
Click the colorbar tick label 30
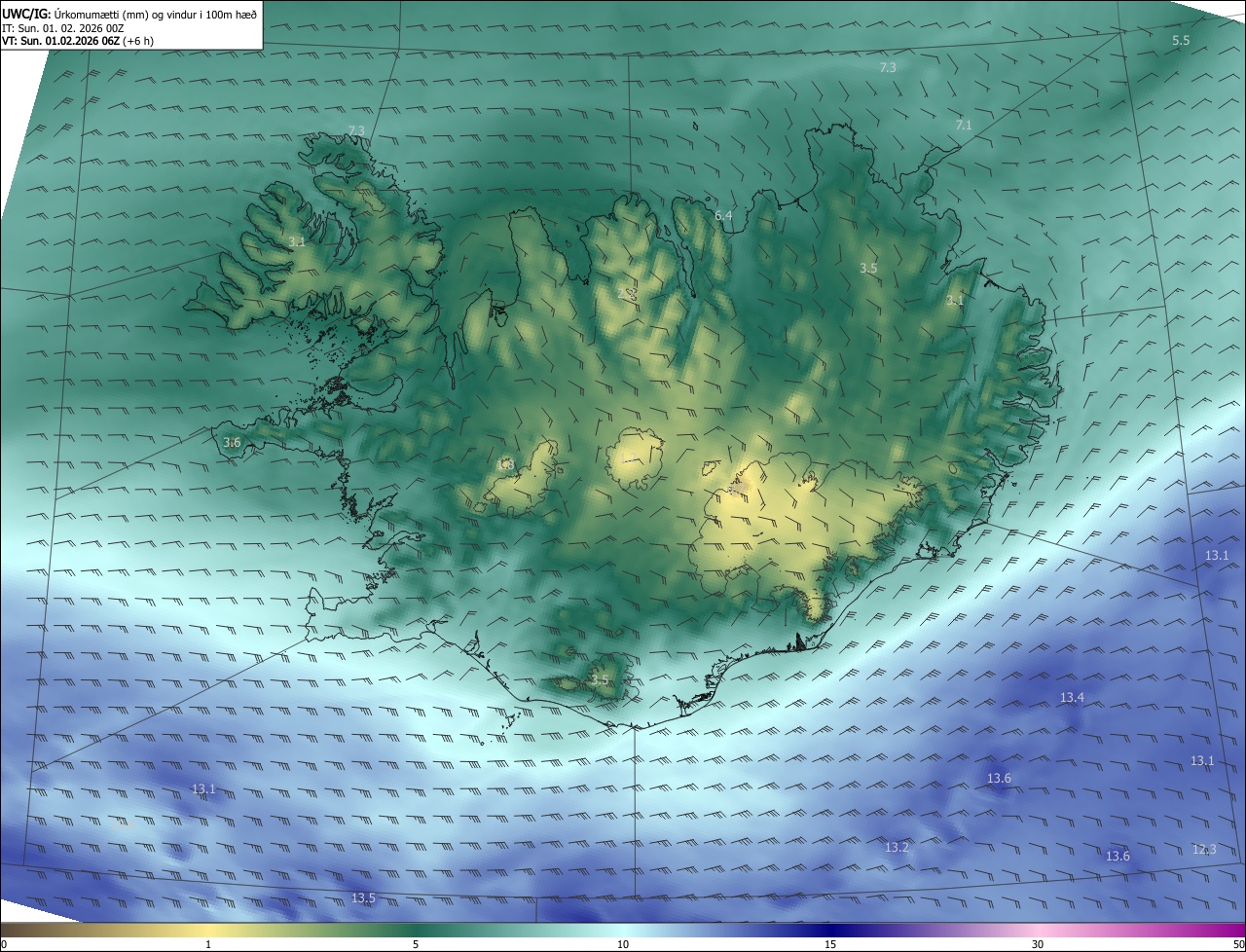pyautogui.click(x=1038, y=944)
